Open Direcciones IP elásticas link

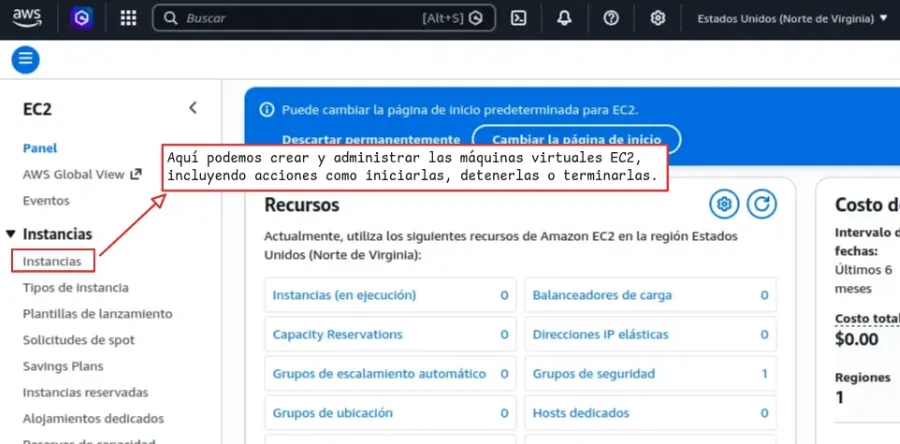pos(600,334)
